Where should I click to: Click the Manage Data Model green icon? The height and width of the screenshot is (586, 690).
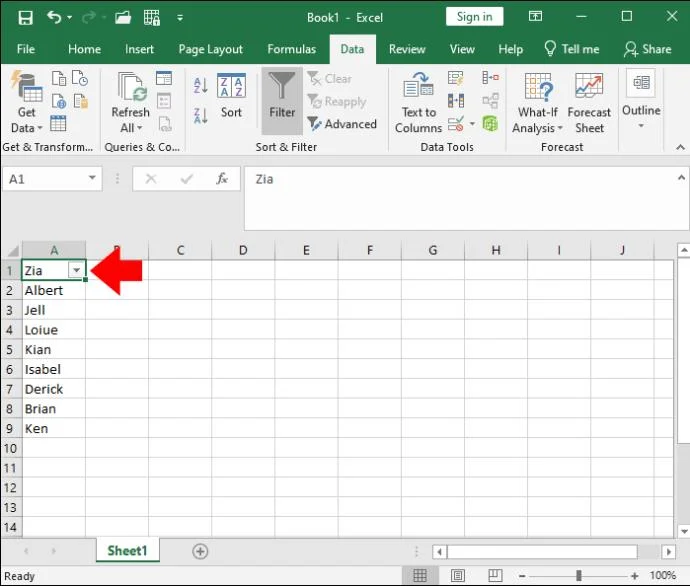[x=490, y=124]
